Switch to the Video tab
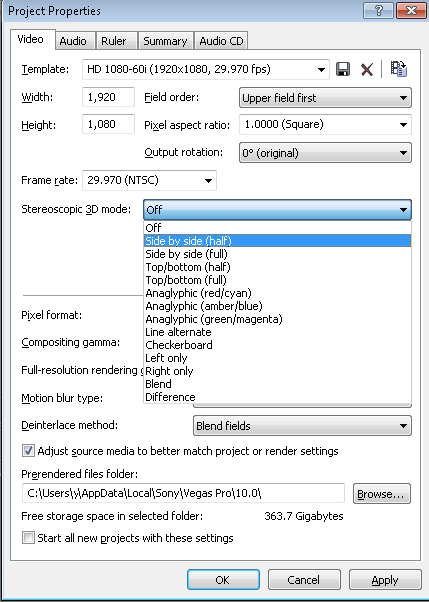The image size is (429, 602). (x=31, y=40)
